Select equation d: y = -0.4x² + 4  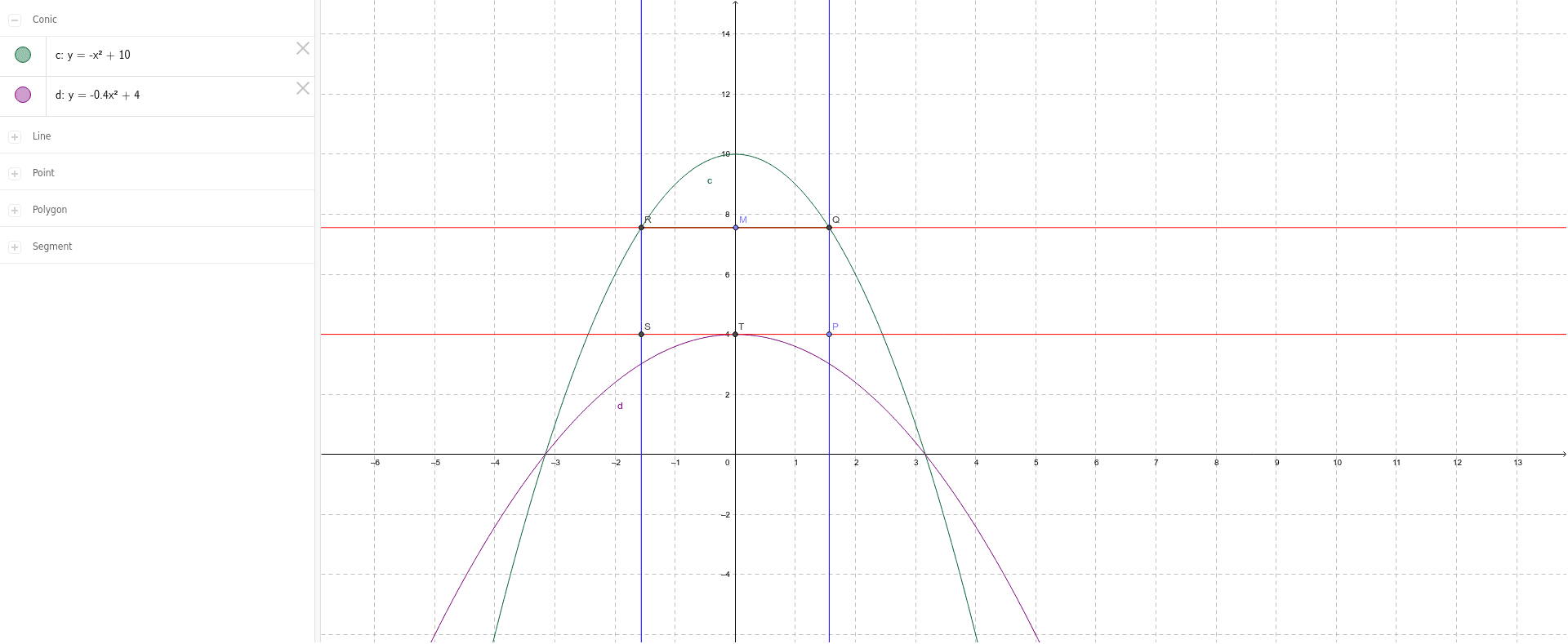(x=98, y=95)
